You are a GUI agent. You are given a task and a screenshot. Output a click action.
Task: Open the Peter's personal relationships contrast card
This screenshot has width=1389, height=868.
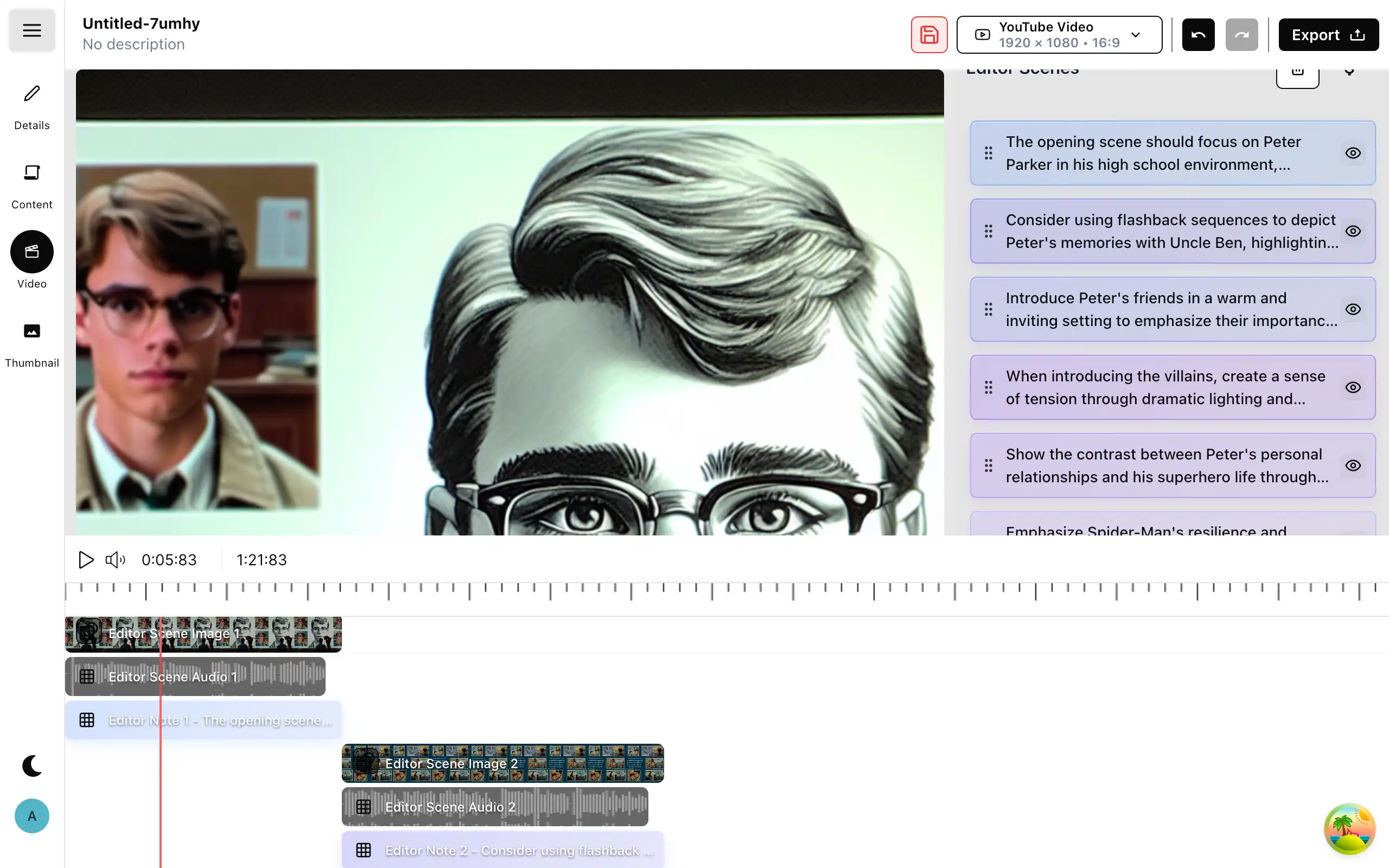pyautogui.click(x=1173, y=465)
